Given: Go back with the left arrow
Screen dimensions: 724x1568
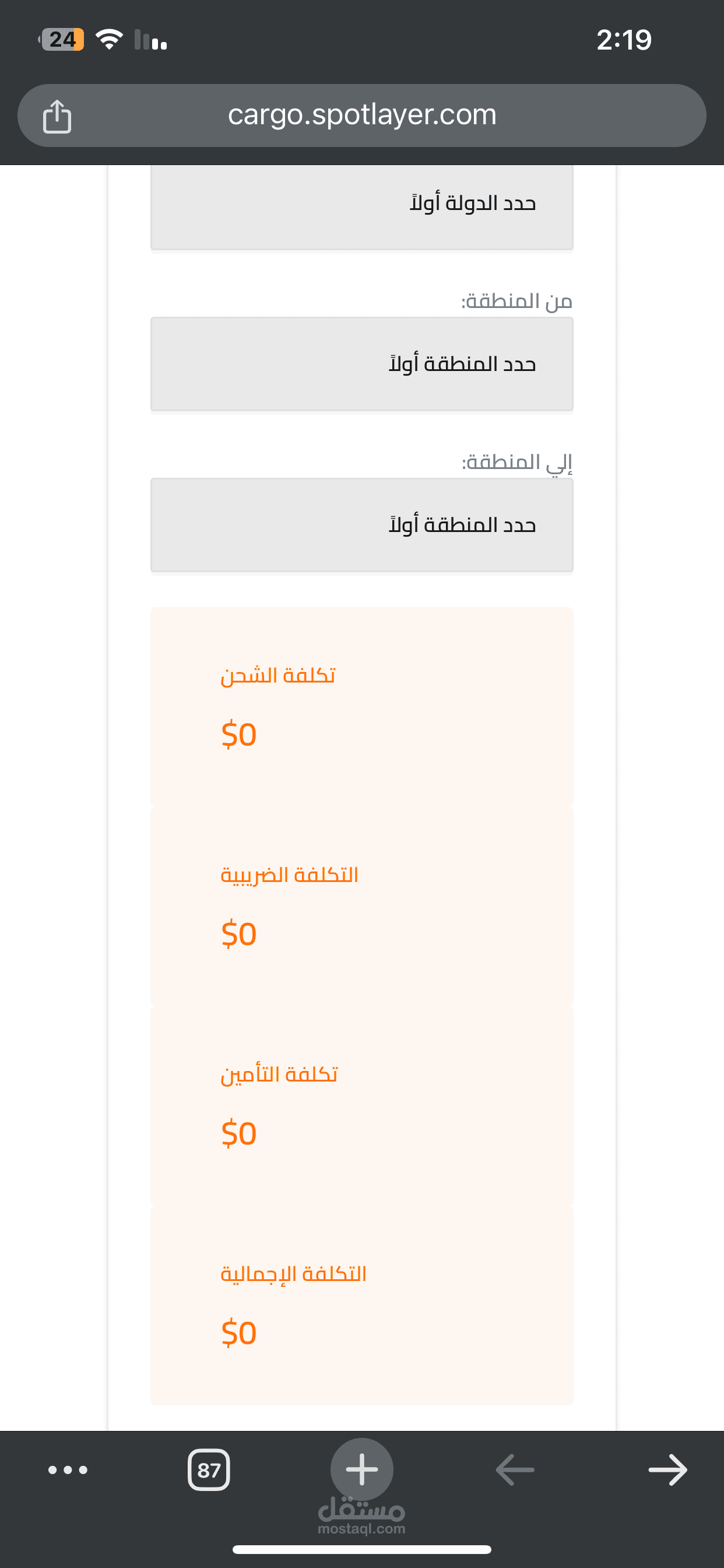Looking at the screenshot, I should click(515, 1470).
